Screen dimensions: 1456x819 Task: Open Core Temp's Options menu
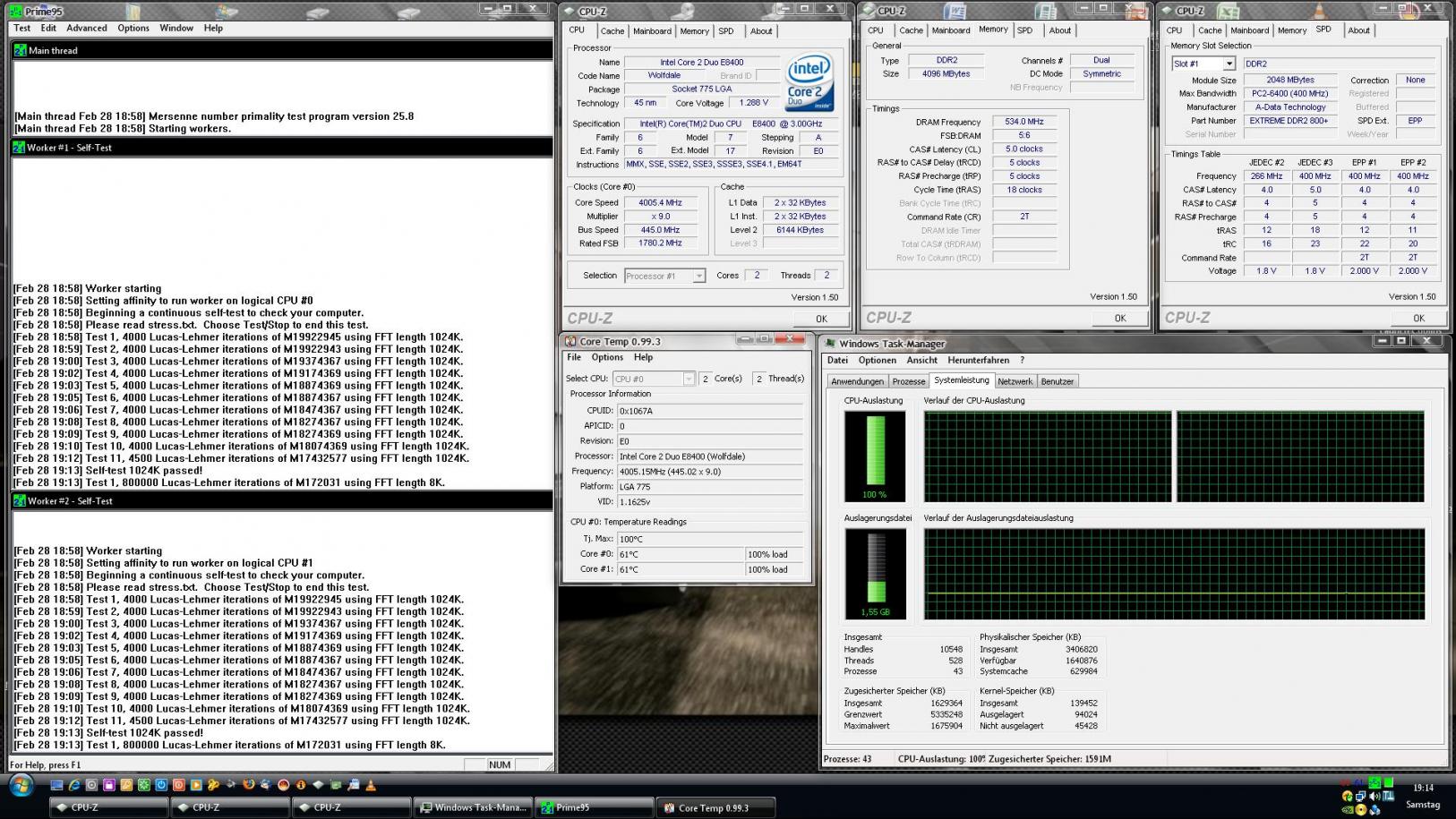click(607, 357)
